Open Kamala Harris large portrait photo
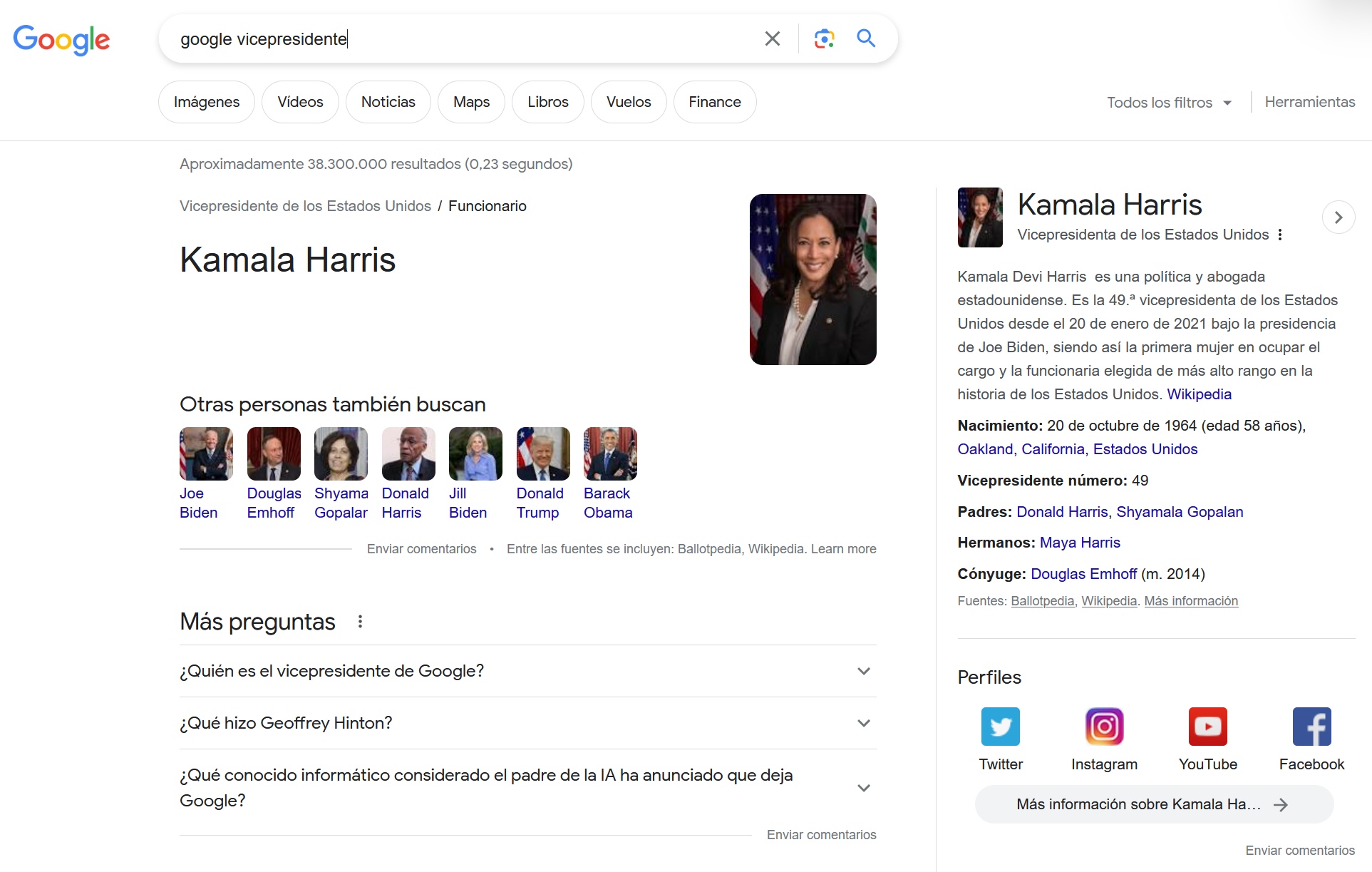Screen dimensions: 1372x872 pos(813,279)
